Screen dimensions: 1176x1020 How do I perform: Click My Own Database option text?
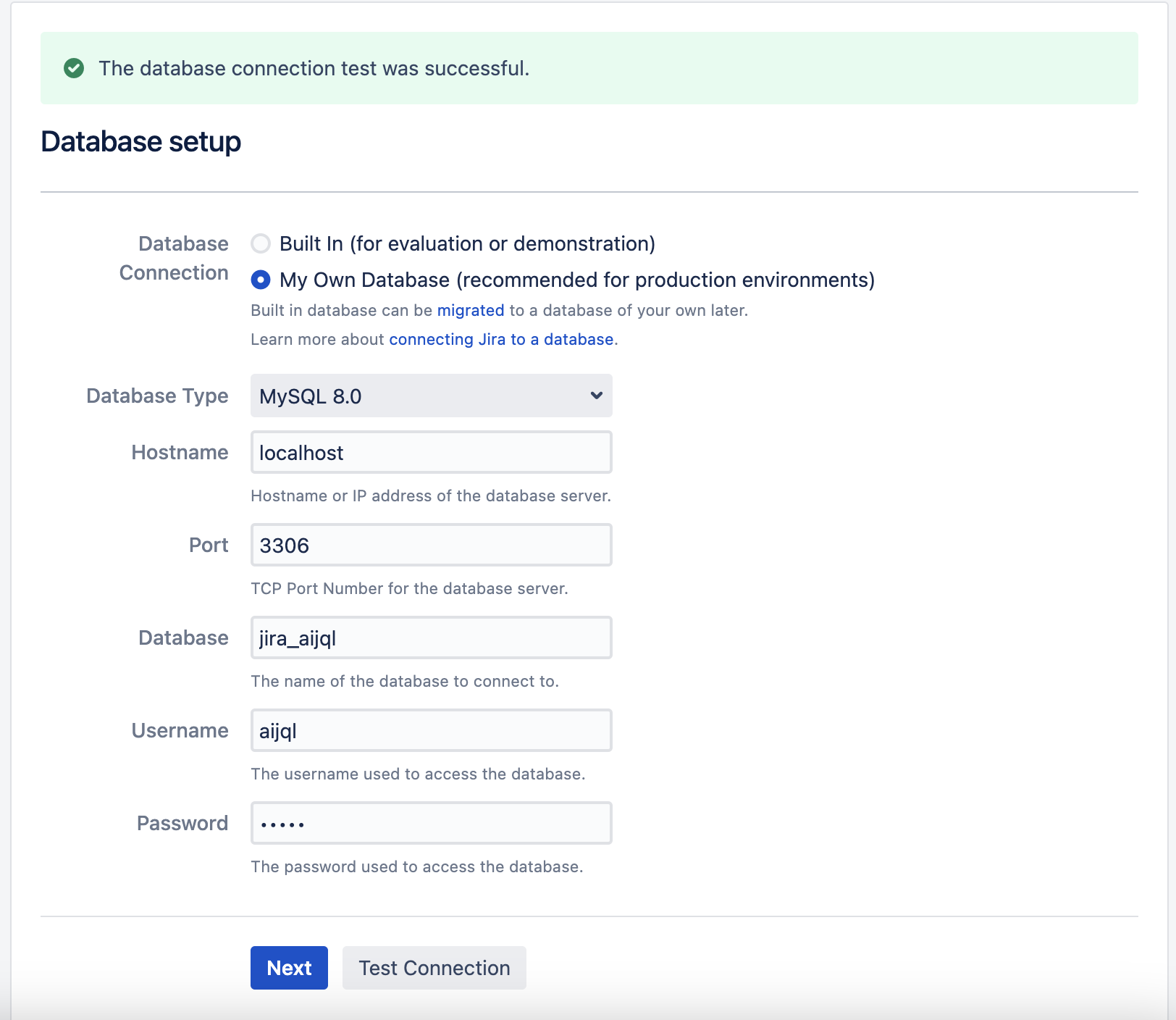tap(577, 280)
